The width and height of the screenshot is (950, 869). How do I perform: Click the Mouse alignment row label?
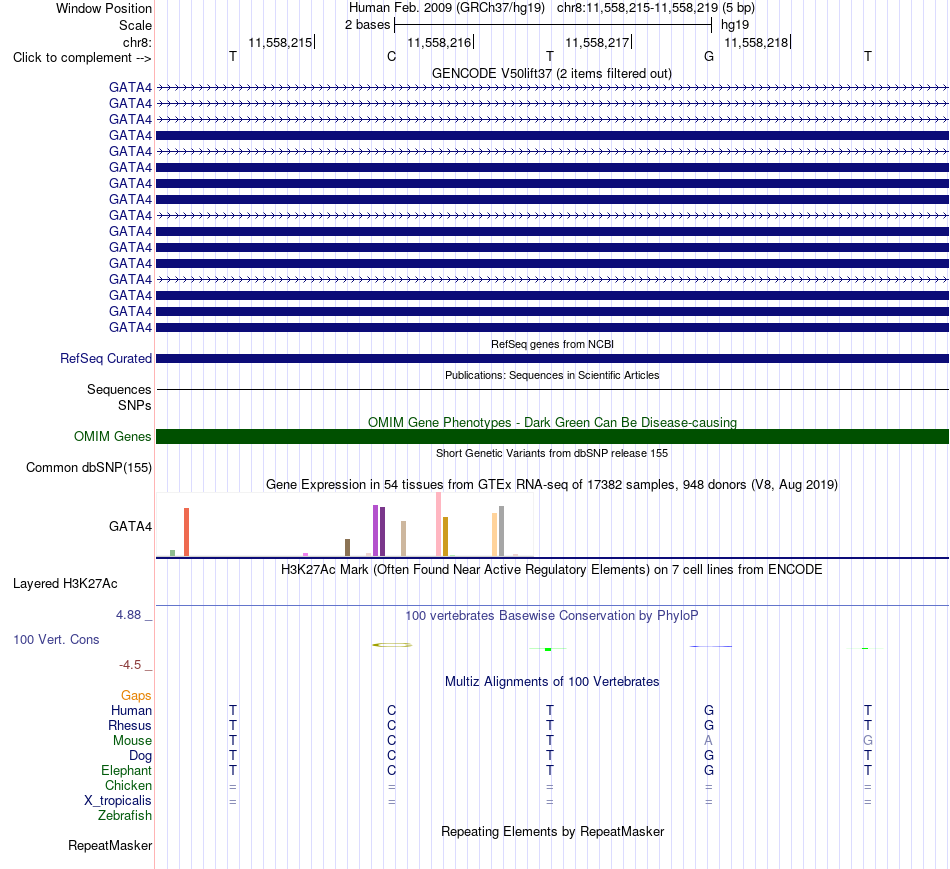pyautogui.click(x=132, y=741)
